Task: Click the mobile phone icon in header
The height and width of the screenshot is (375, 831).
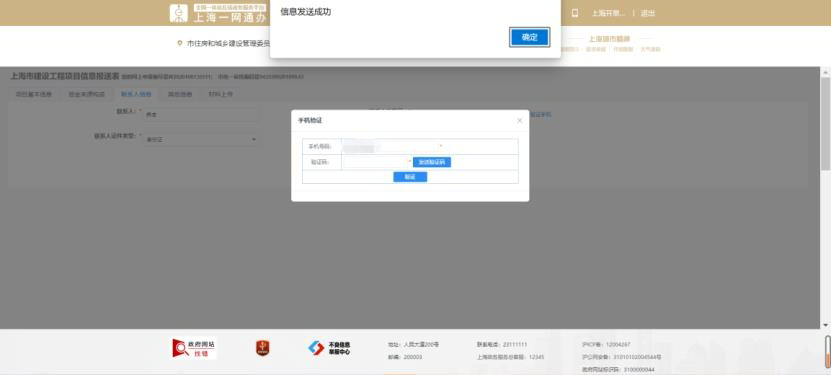Action: coord(575,13)
